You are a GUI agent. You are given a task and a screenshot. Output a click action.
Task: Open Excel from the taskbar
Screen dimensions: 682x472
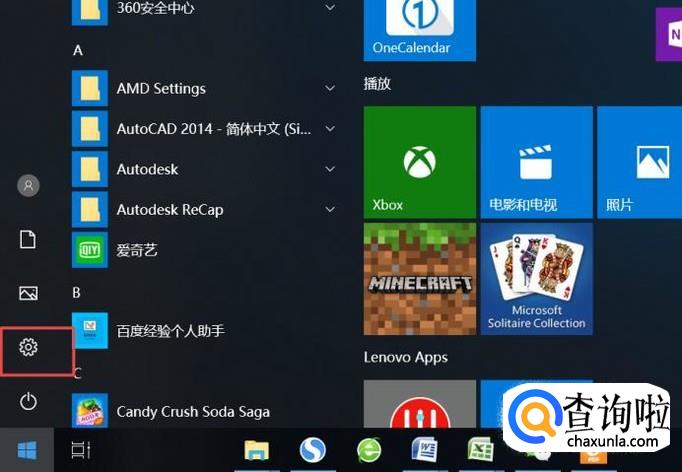pos(480,449)
